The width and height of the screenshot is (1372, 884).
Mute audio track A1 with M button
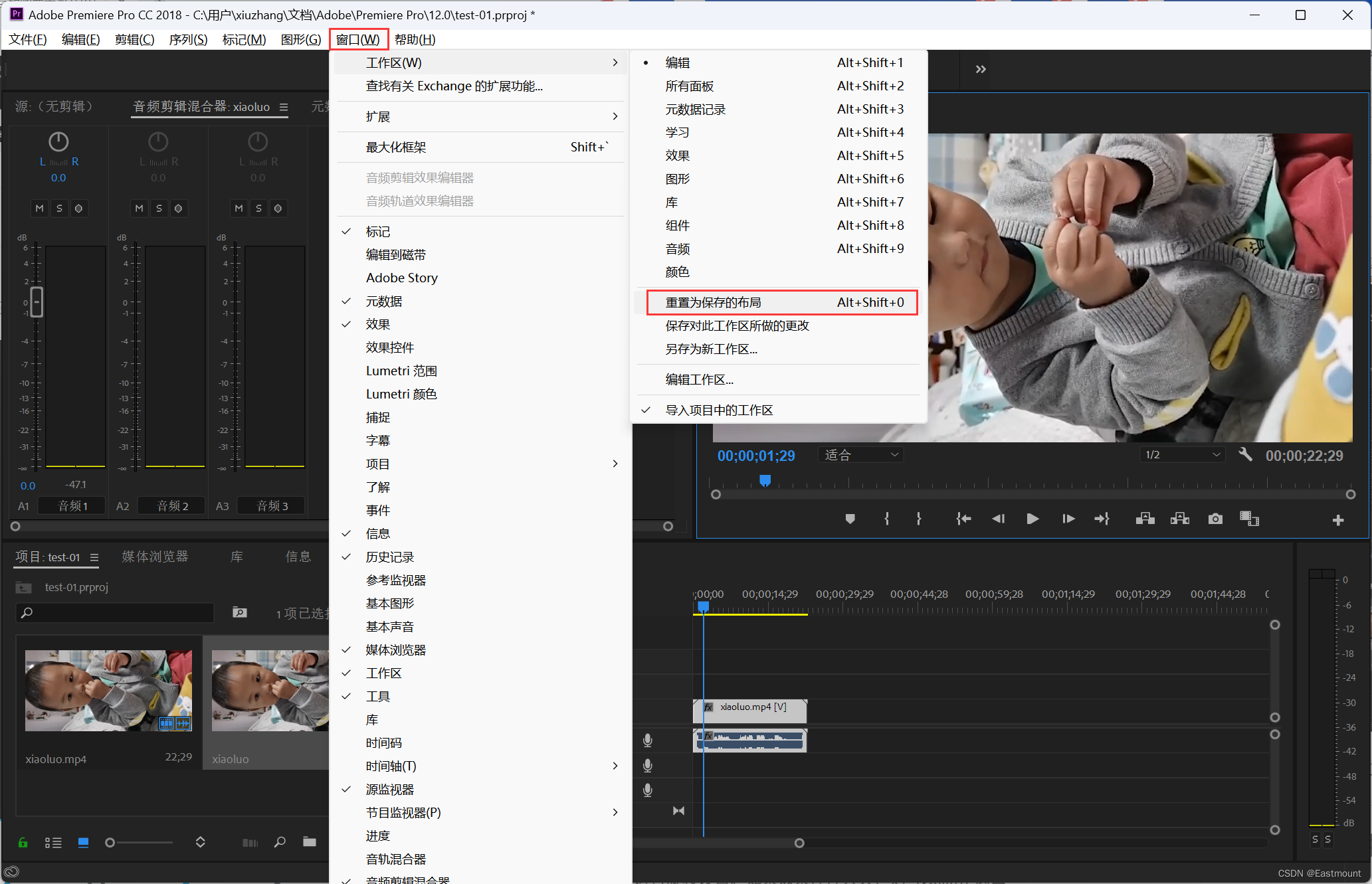pyautogui.click(x=40, y=209)
